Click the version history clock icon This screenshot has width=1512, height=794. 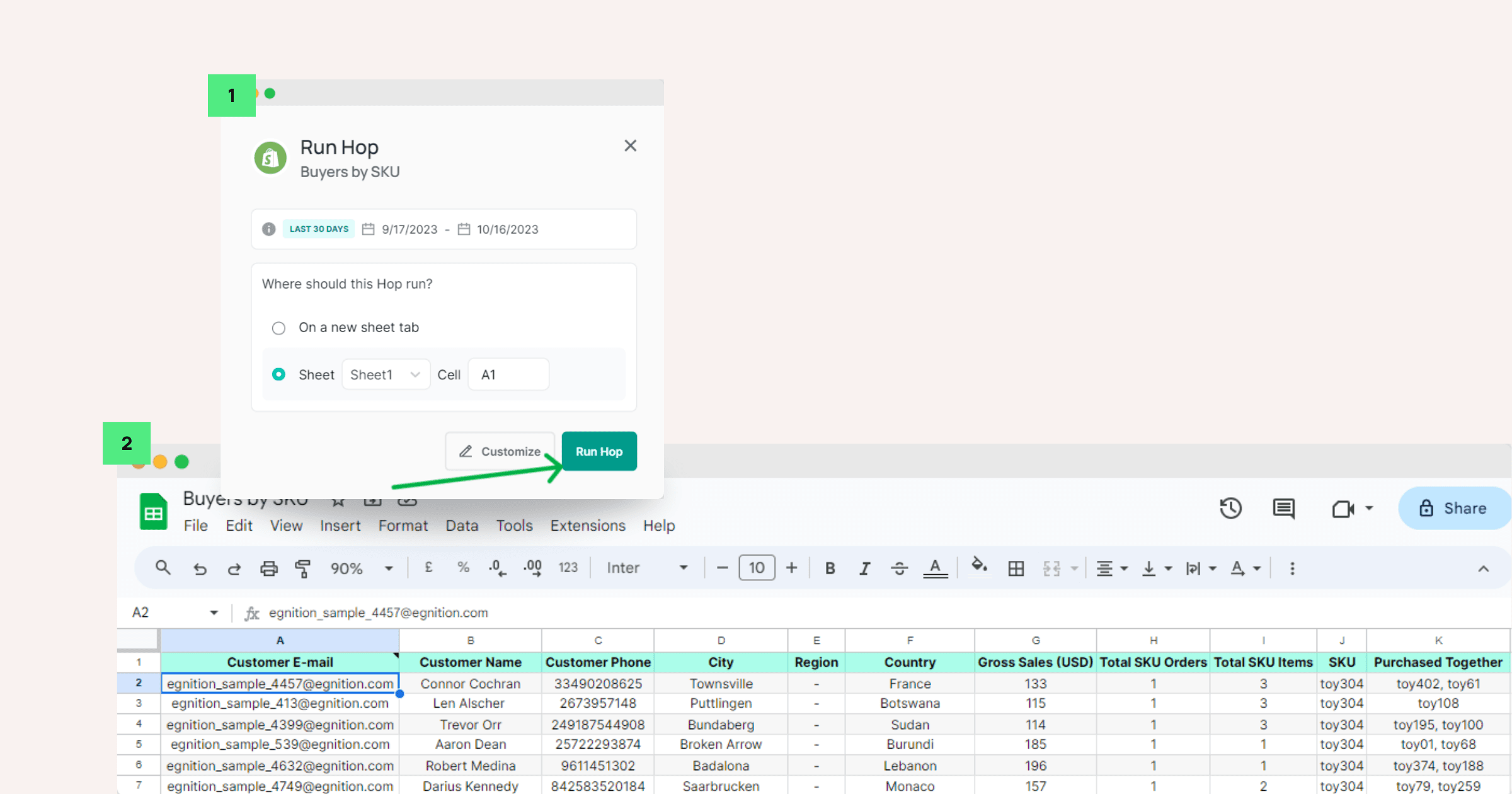(1230, 509)
